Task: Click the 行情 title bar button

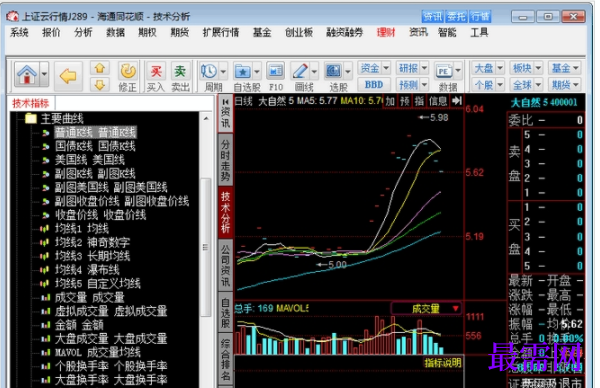Action: click(480, 16)
